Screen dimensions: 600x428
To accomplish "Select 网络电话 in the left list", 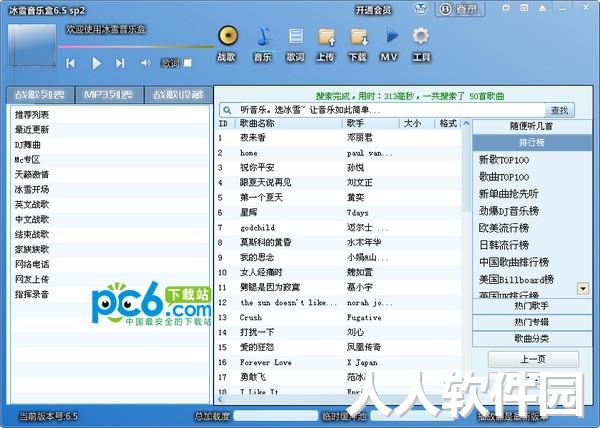I will [x=32, y=264].
